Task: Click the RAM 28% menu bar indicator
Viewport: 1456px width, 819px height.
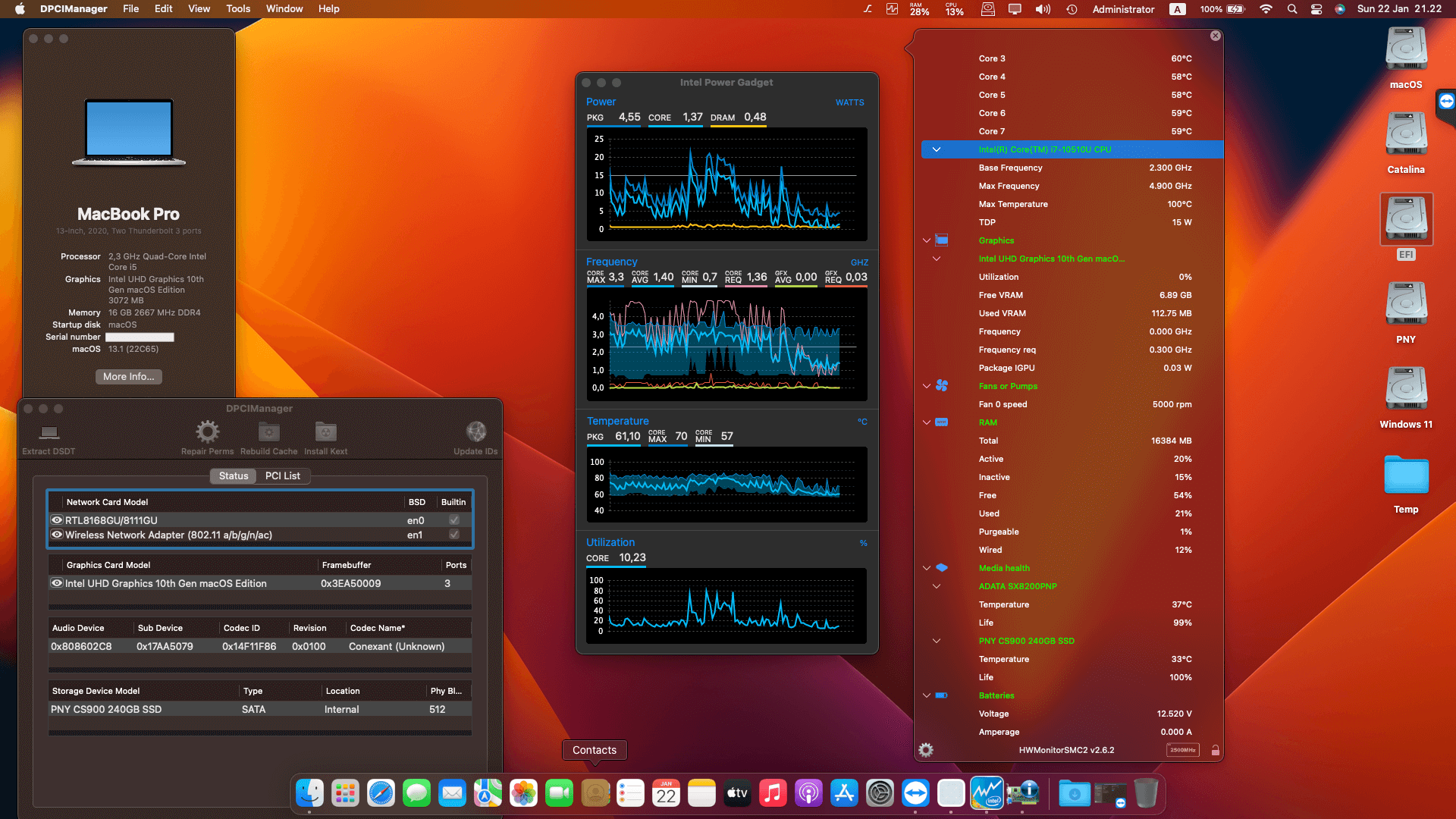Action: pos(919,9)
